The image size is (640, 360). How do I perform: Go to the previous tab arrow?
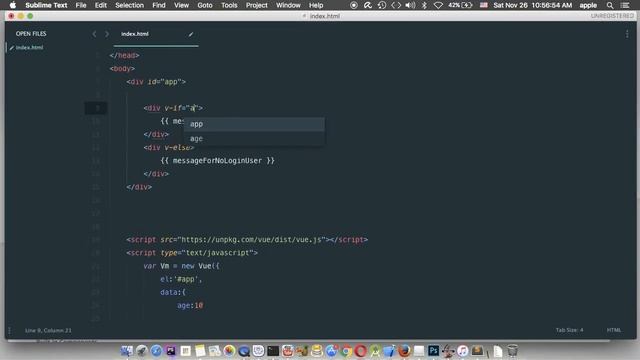[x=94, y=34]
